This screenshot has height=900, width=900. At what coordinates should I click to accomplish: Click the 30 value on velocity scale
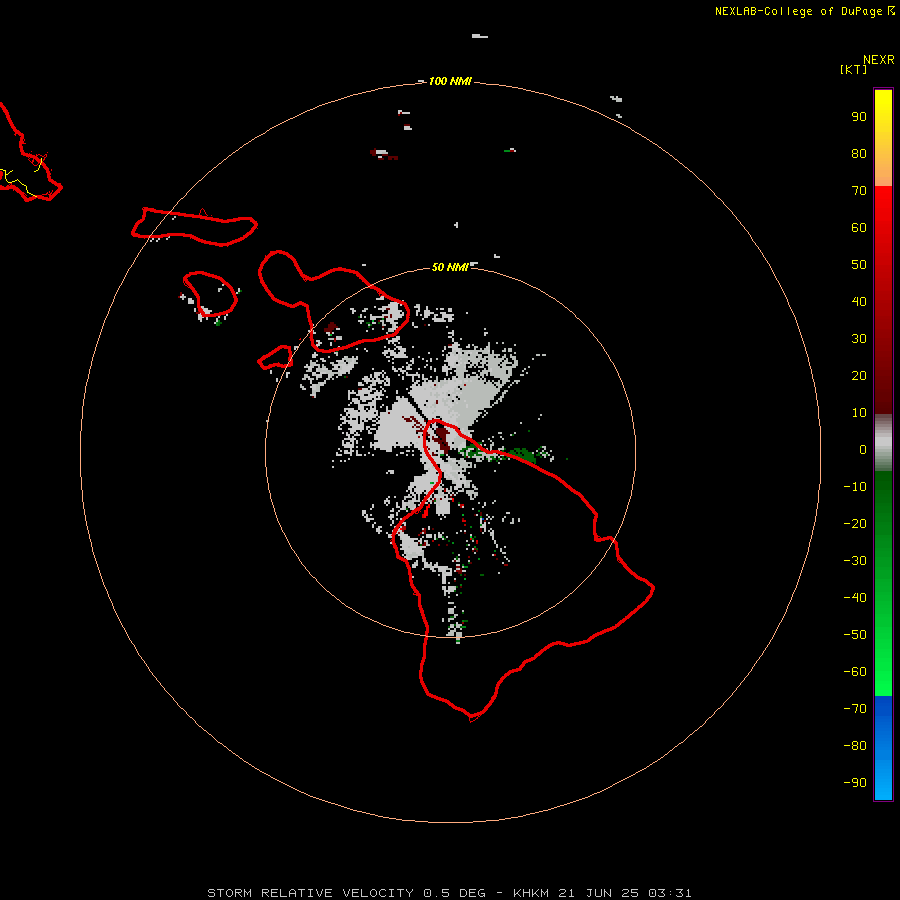tap(859, 339)
